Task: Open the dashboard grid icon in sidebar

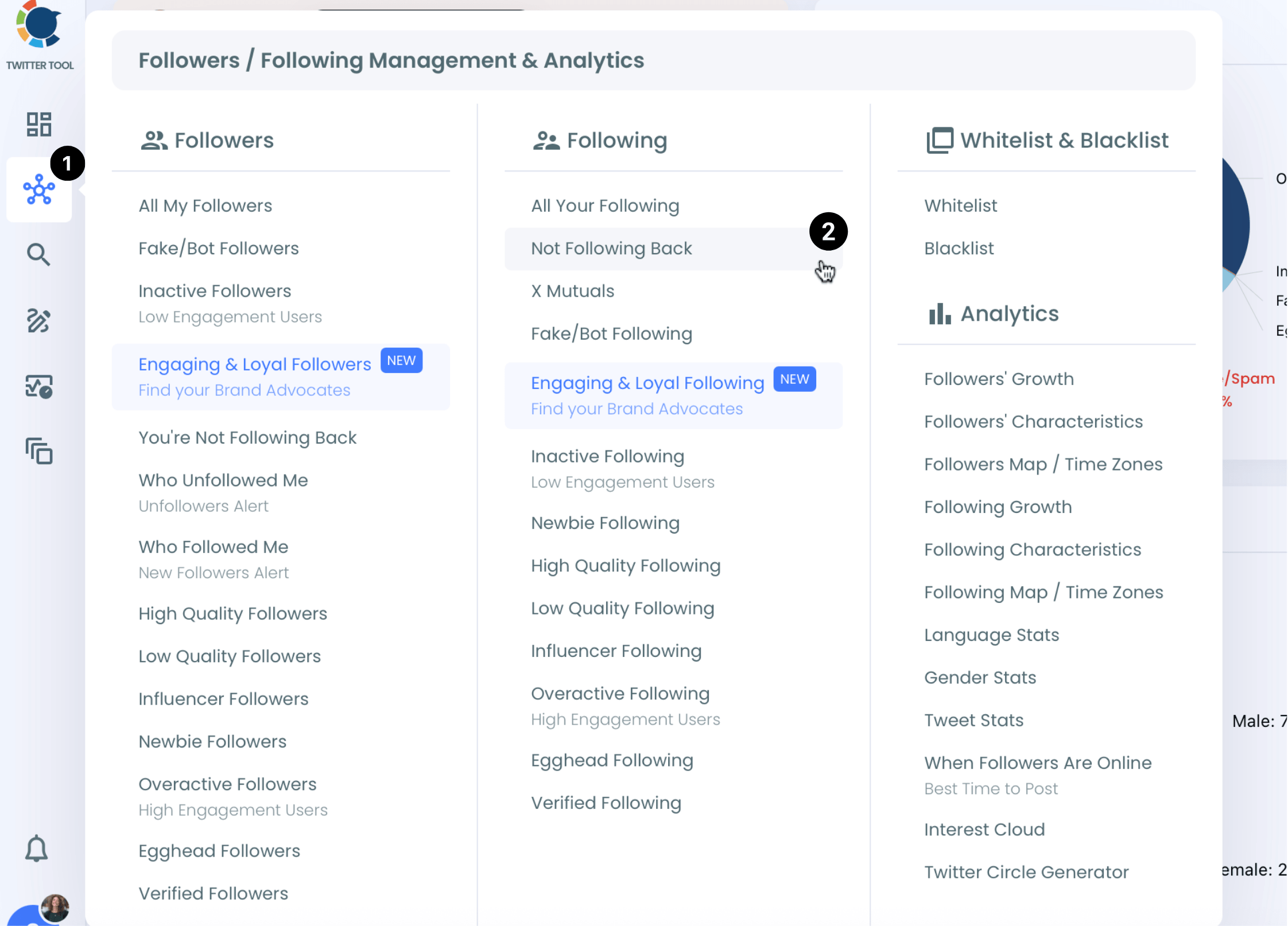Action: pos(39,124)
